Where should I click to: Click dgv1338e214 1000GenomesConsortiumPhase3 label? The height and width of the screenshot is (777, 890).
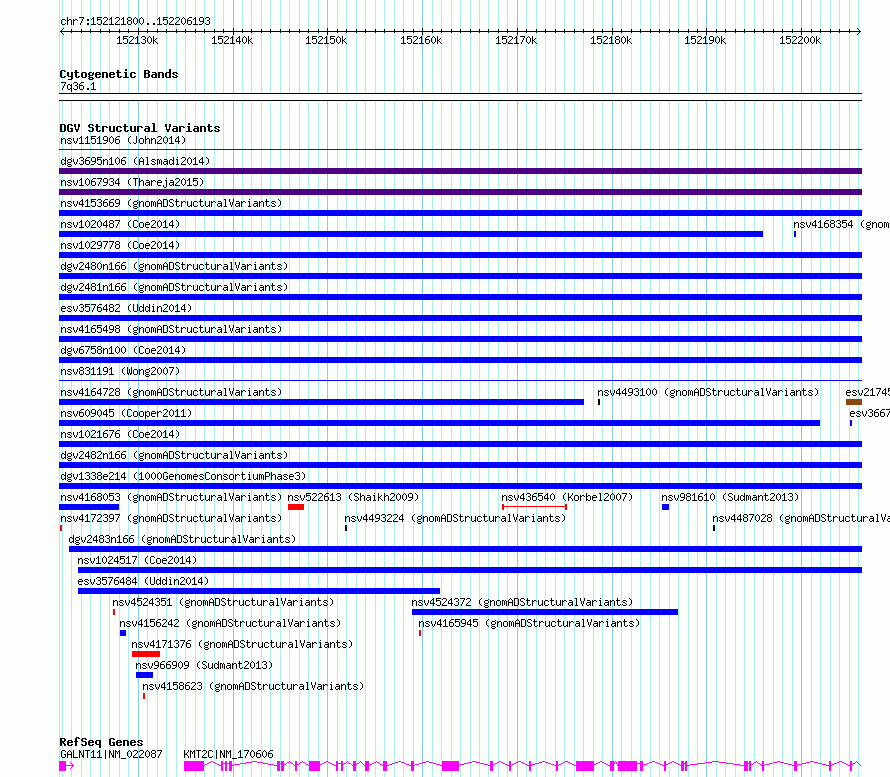coord(183,476)
